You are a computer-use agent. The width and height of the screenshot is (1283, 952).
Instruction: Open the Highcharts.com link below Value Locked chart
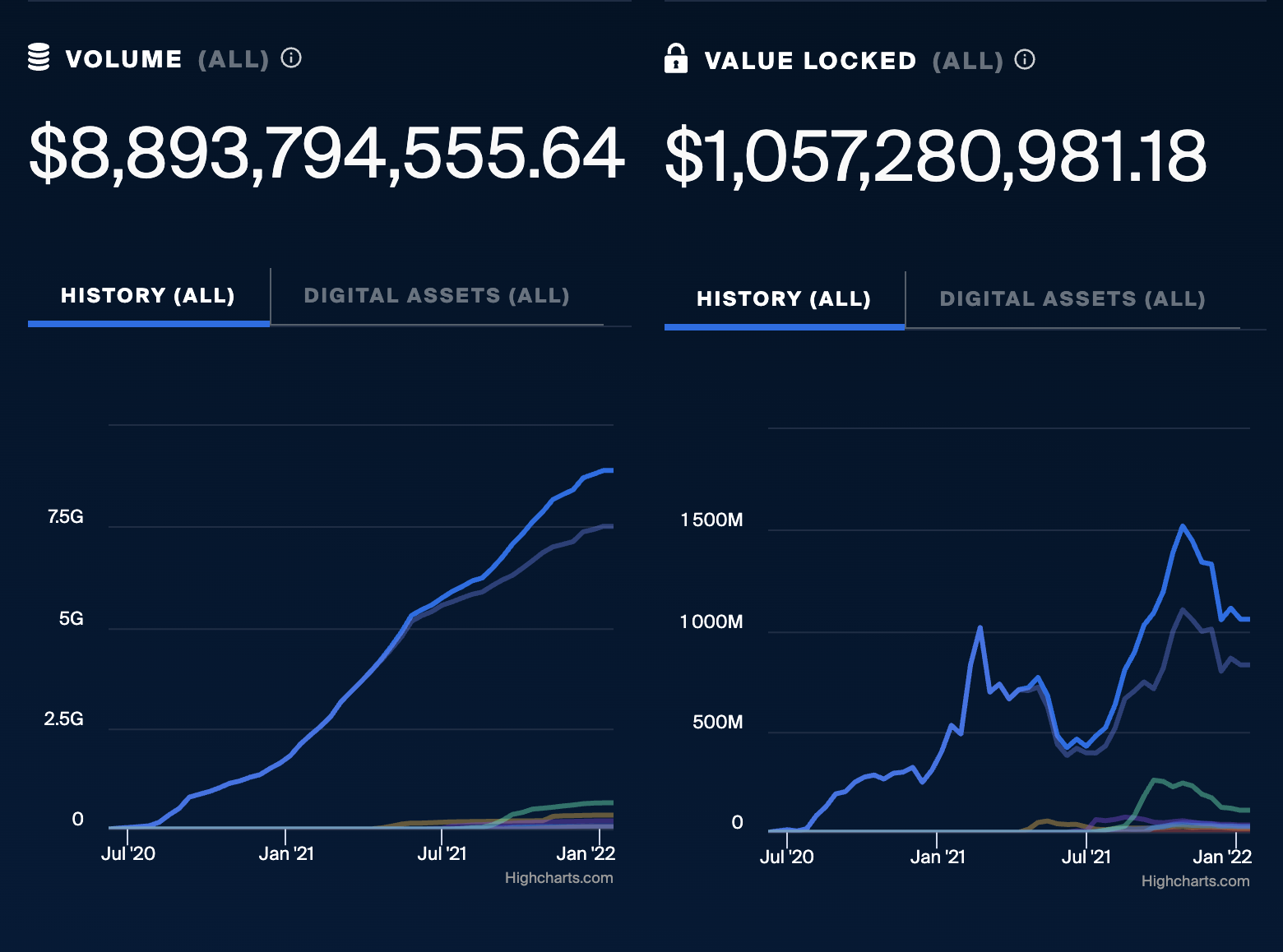[1195, 881]
